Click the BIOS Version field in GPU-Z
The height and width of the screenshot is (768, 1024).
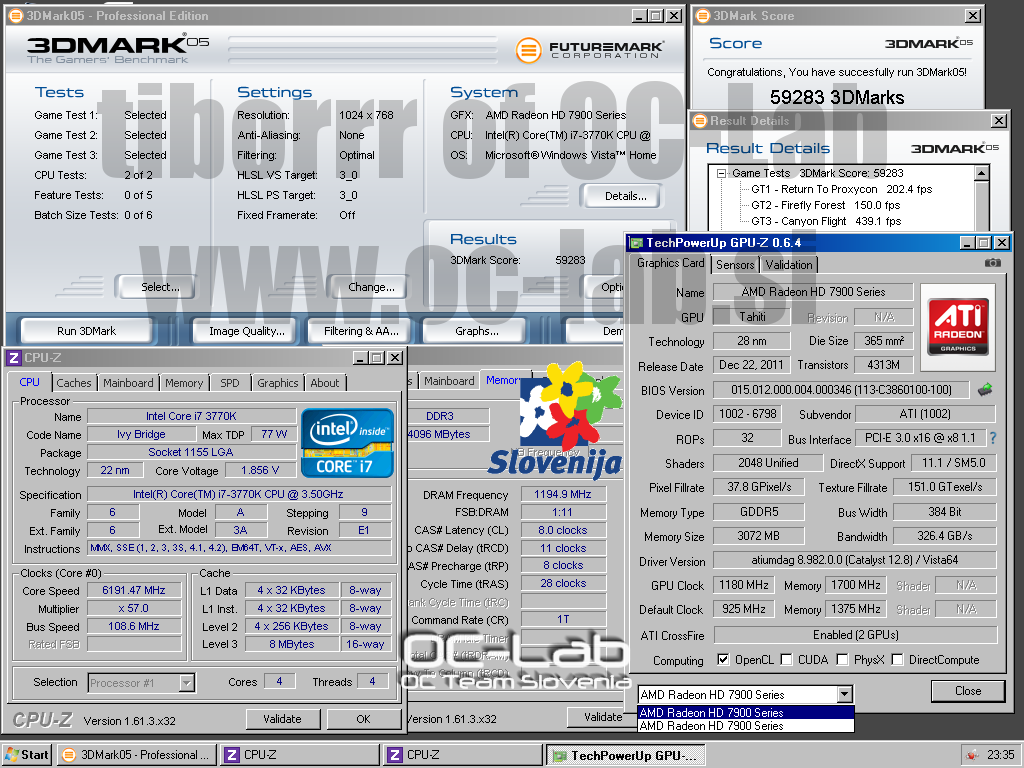click(841, 390)
